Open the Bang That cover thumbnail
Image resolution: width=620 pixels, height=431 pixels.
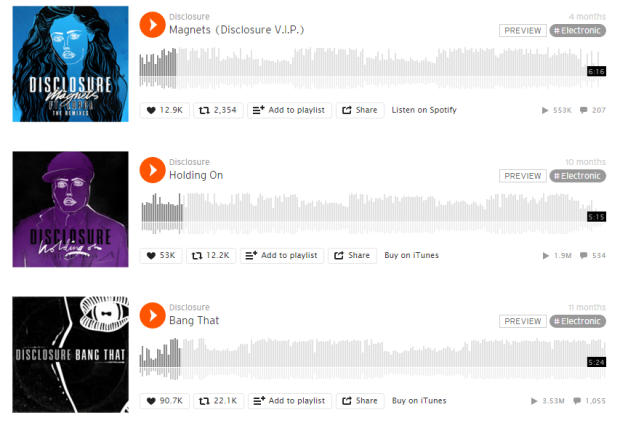point(70,355)
